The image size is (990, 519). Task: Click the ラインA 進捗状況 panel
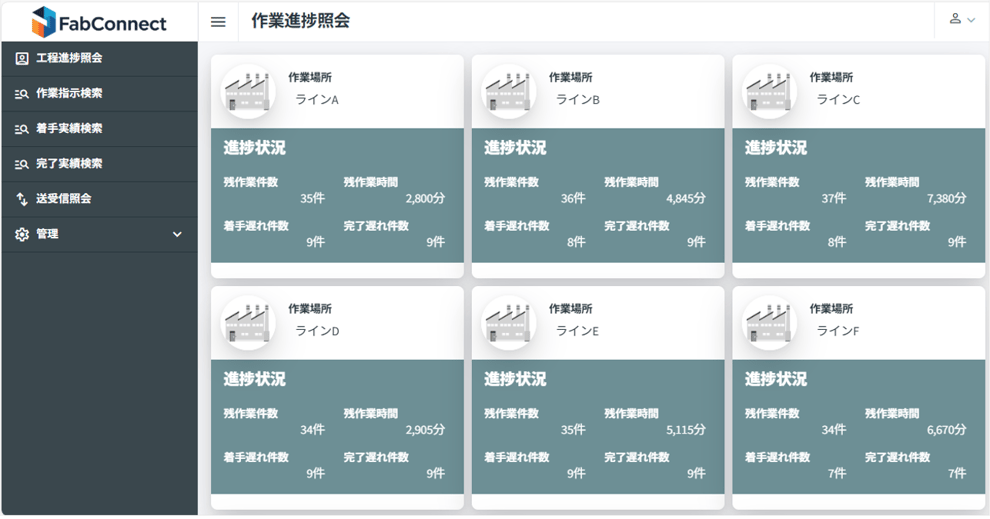coord(337,196)
